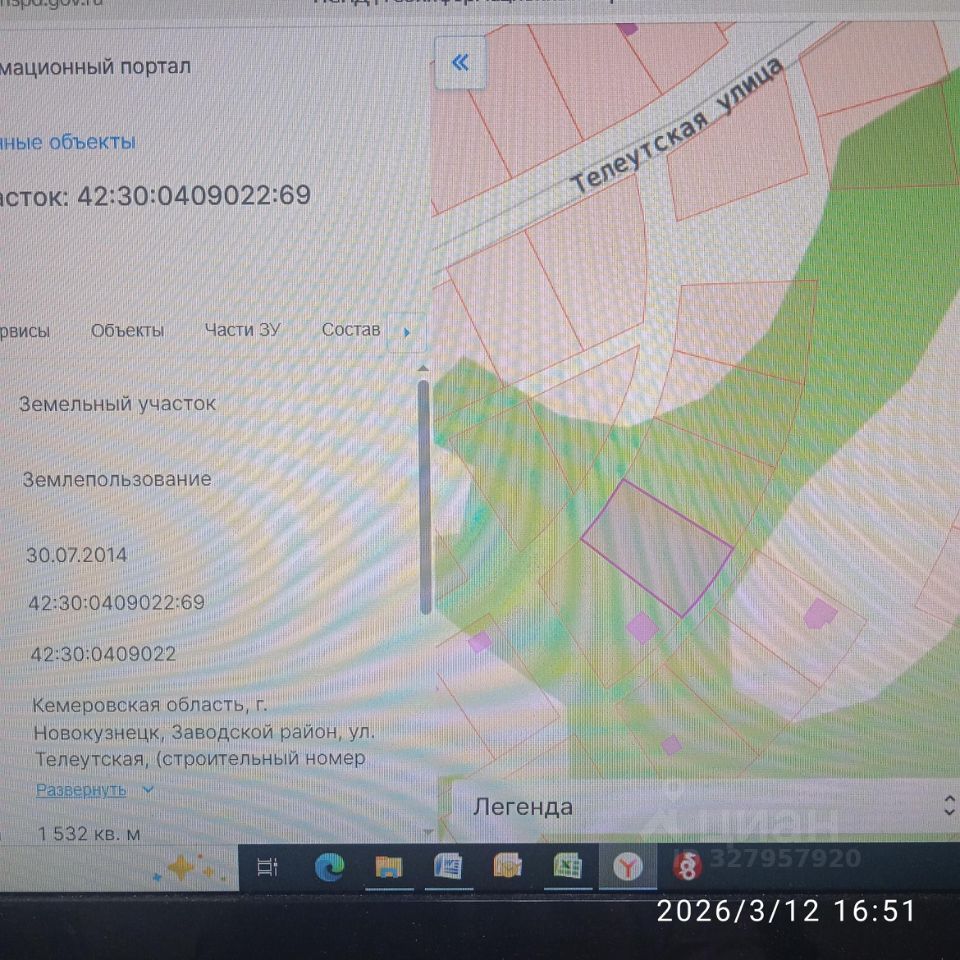Viewport: 960px width, 960px height.
Task: Click pink building just below highlighted parcel
Action: 642,628
